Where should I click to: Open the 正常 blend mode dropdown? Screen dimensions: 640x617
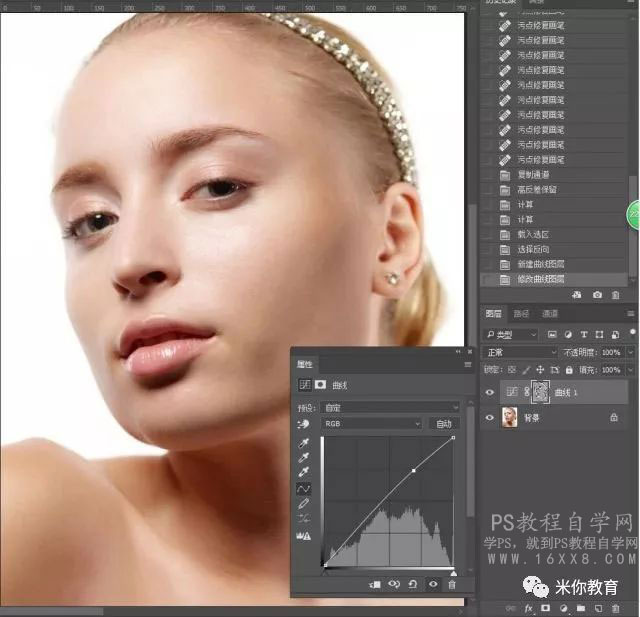click(x=520, y=352)
